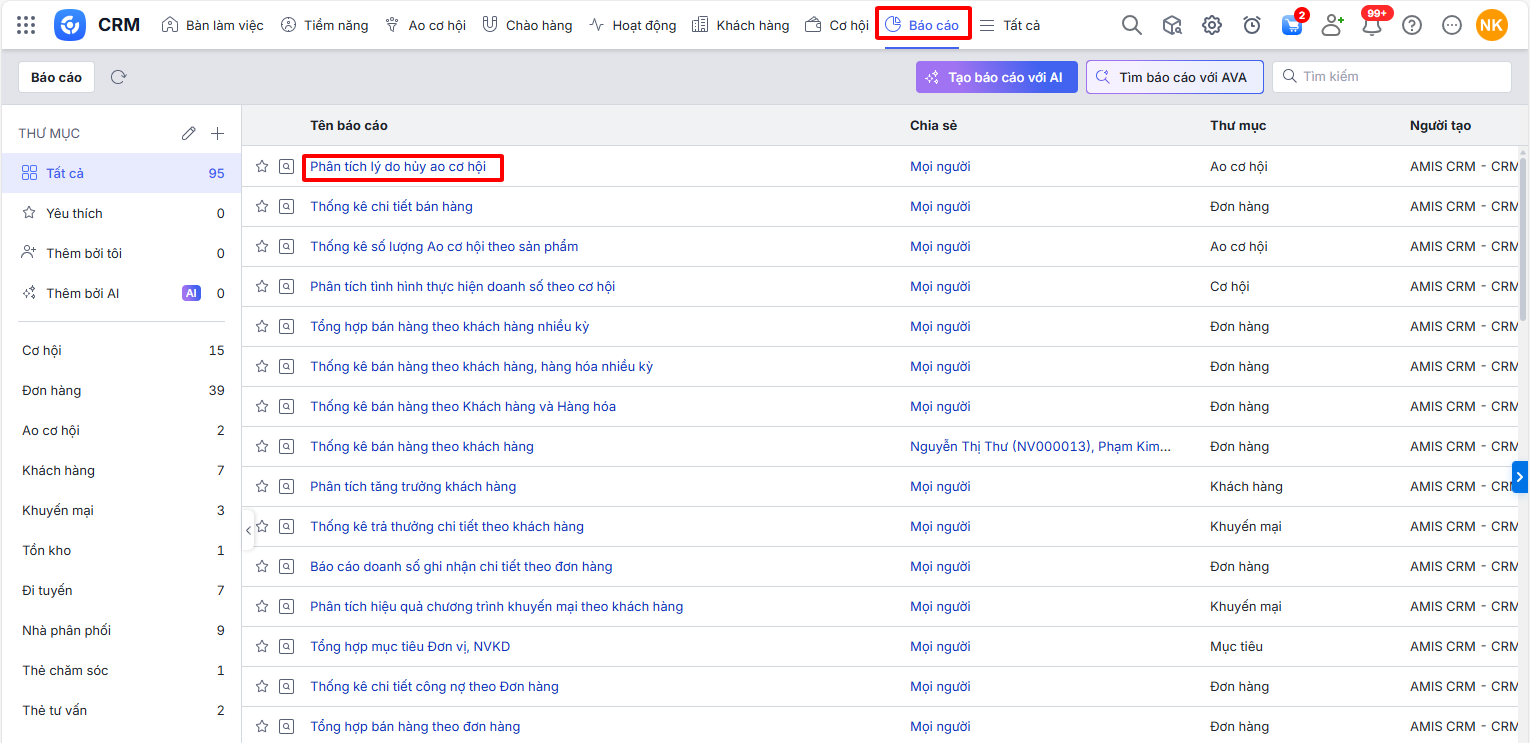Add a new folder with plus icon
Viewport: 1530px width, 743px height.
(x=218, y=133)
